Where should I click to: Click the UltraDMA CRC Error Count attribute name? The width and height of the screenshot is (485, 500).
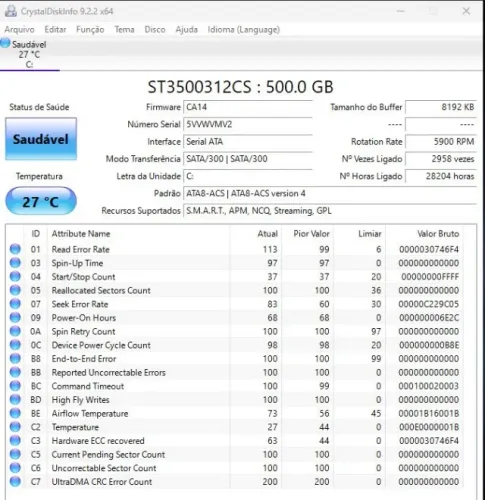point(102,482)
